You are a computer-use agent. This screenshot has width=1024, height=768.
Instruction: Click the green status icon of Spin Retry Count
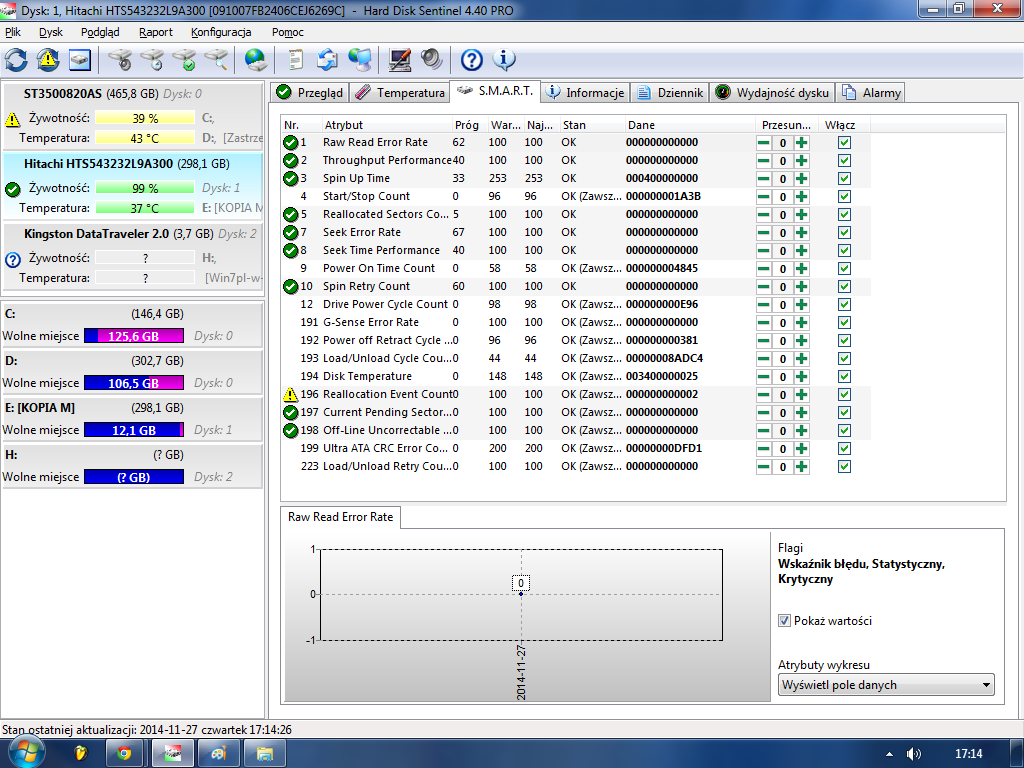coord(290,286)
